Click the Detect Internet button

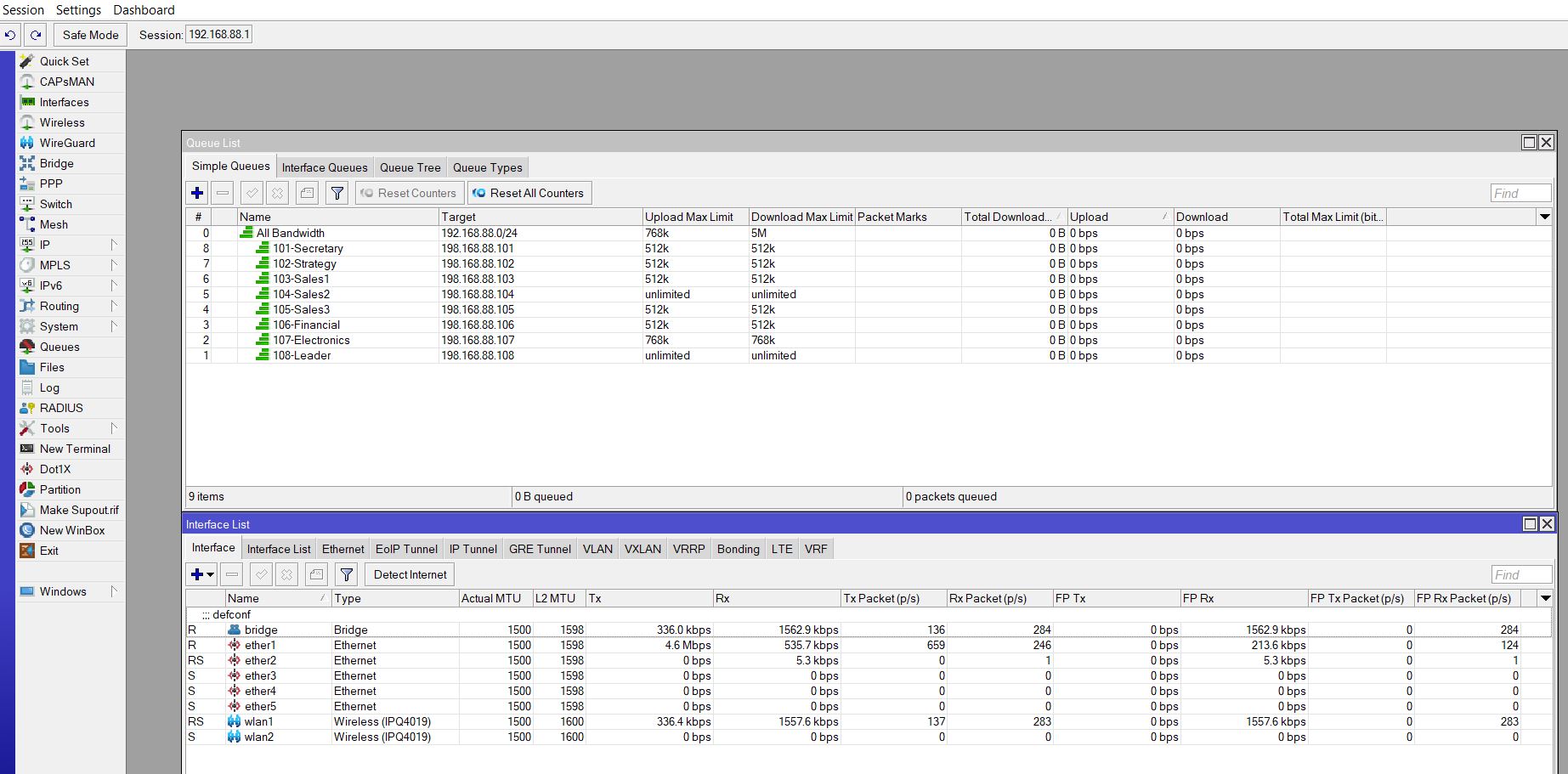409,574
